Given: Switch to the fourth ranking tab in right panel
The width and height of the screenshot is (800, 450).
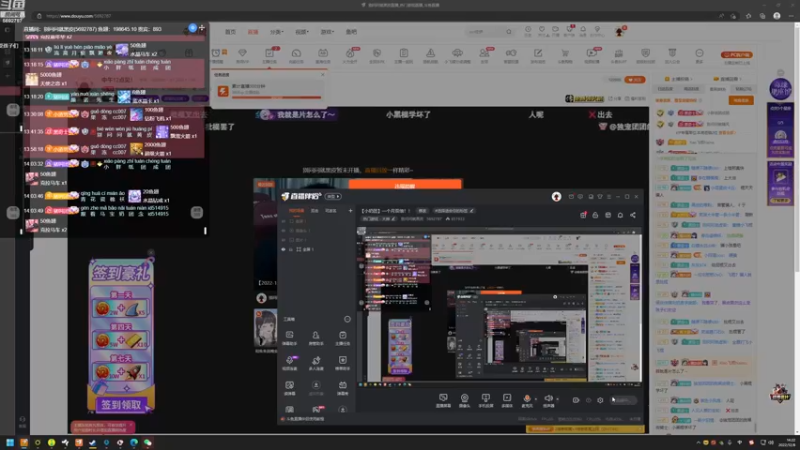Looking at the screenshot, I should [743, 89].
